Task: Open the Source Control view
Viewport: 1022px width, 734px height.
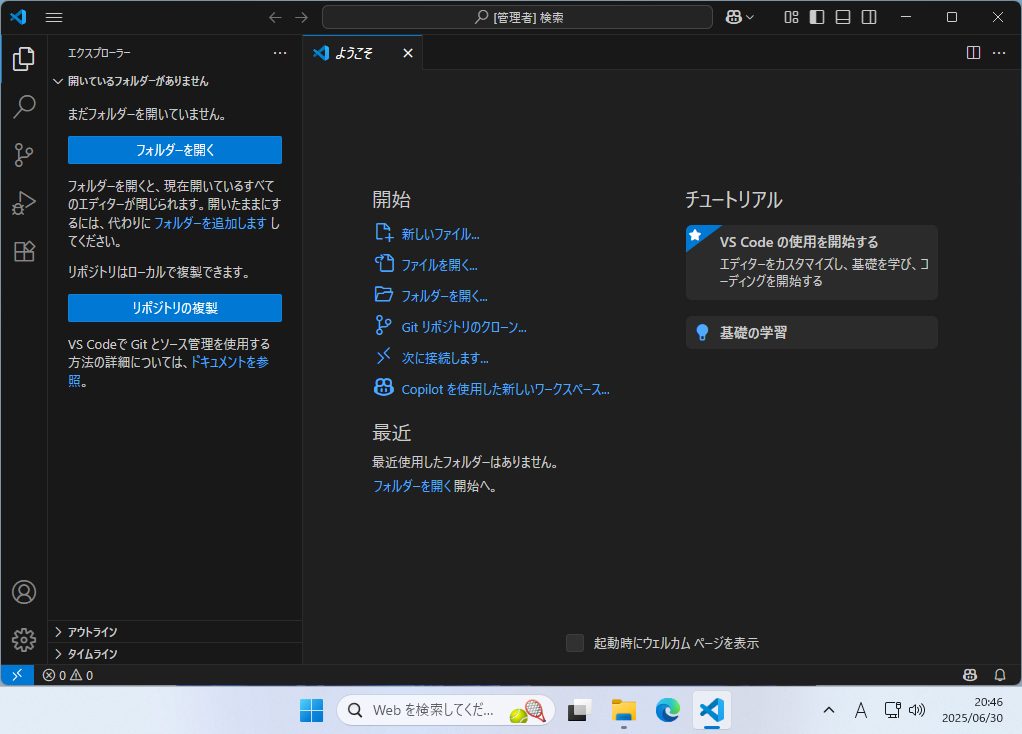Action: pos(23,154)
